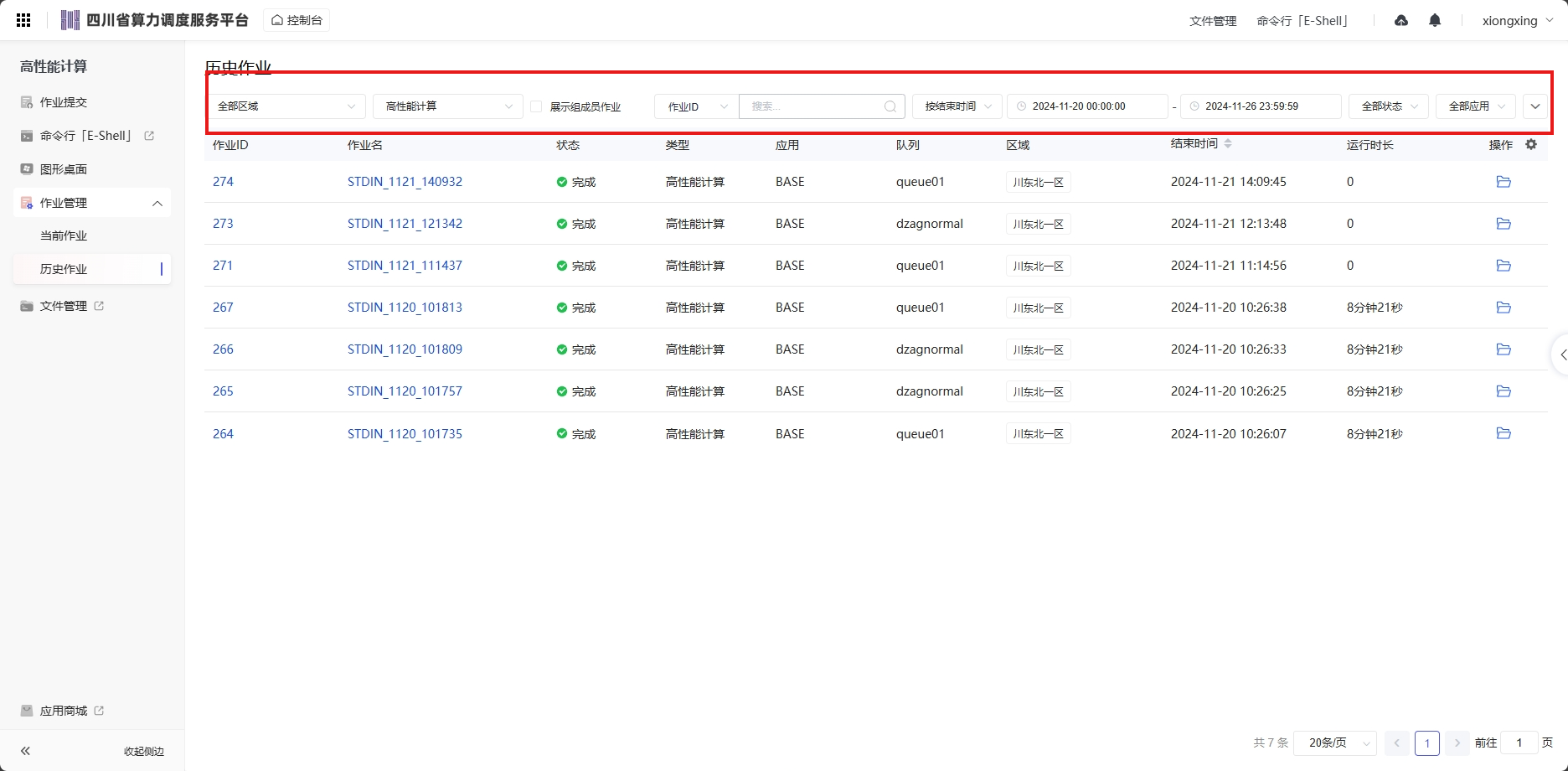Open 文件管理 link in top header

(x=1213, y=21)
